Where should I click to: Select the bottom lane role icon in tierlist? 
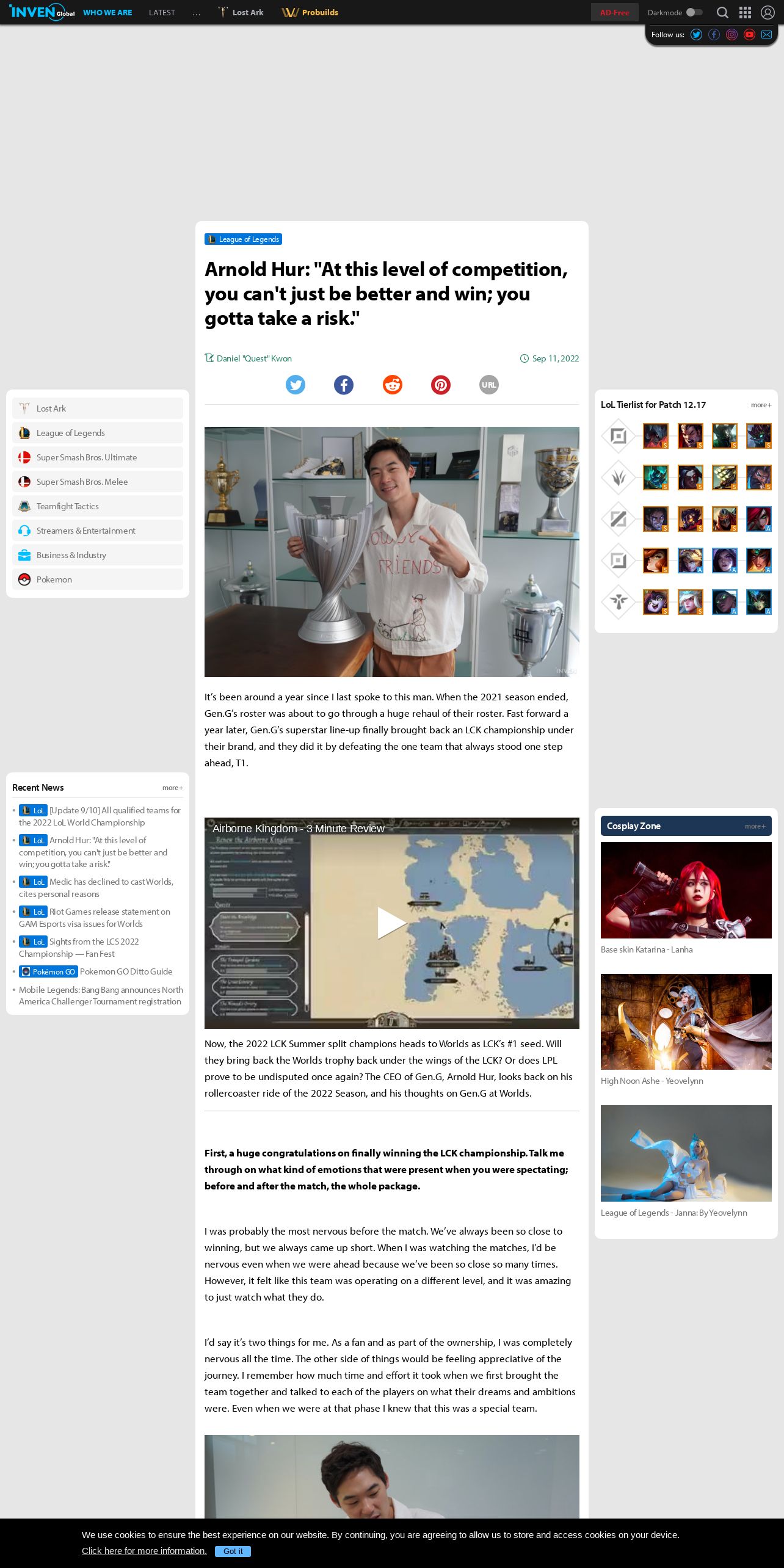pos(619,561)
